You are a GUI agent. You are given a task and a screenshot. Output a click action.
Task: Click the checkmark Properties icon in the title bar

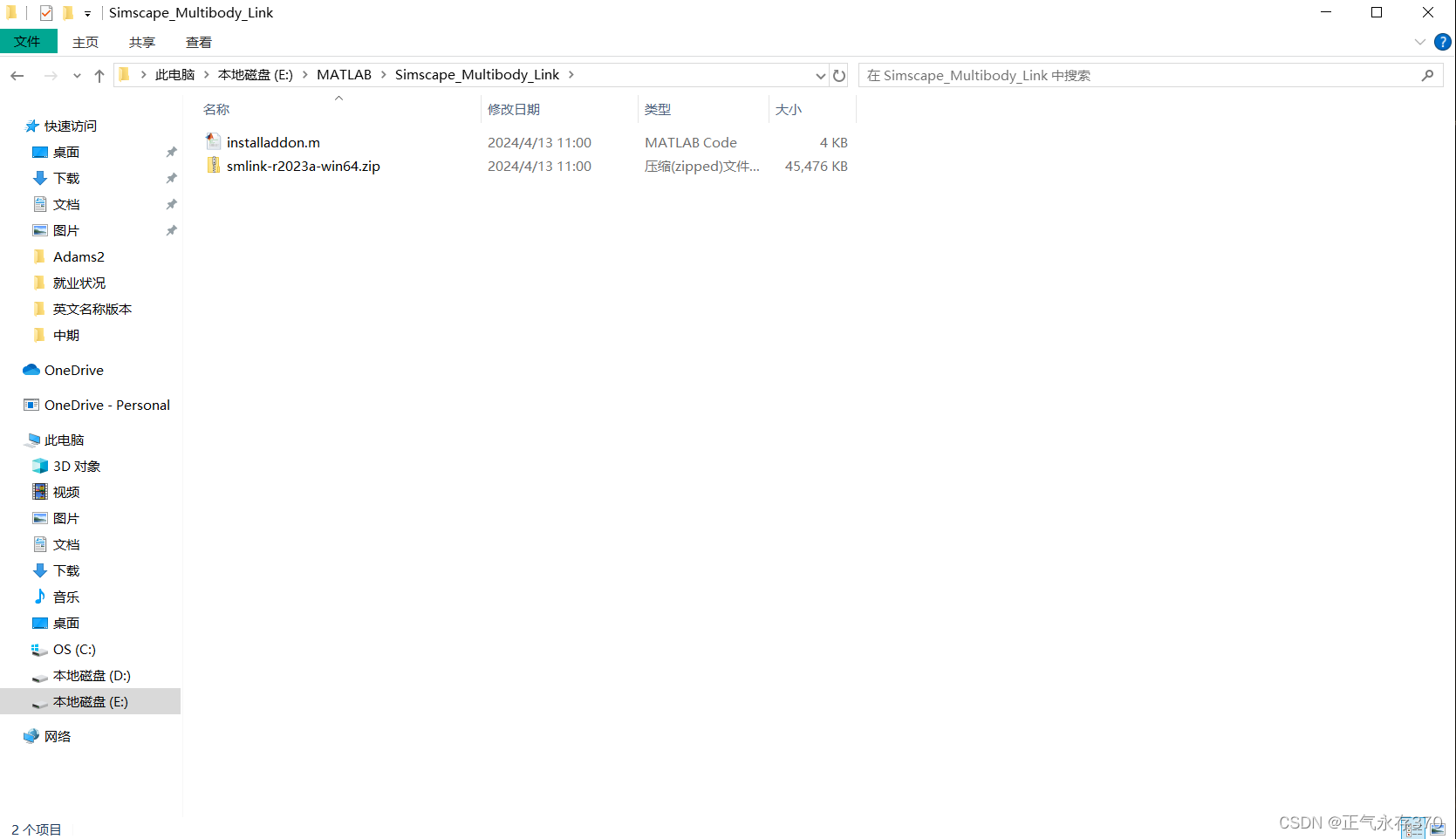coord(45,12)
